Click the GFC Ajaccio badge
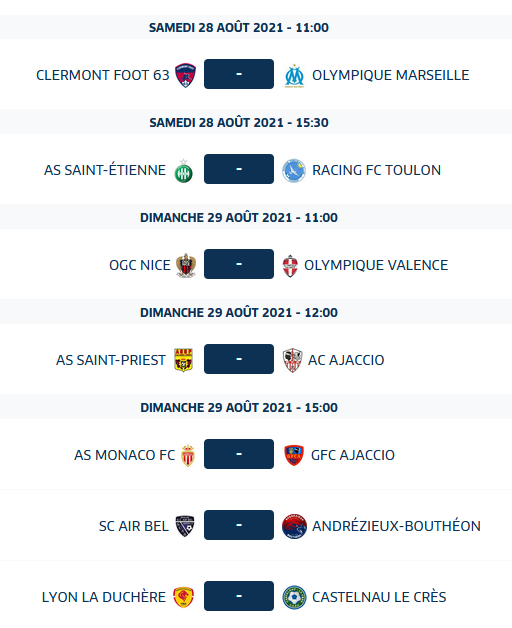The height and width of the screenshot is (628, 512). pyautogui.click(x=294, y=455)
